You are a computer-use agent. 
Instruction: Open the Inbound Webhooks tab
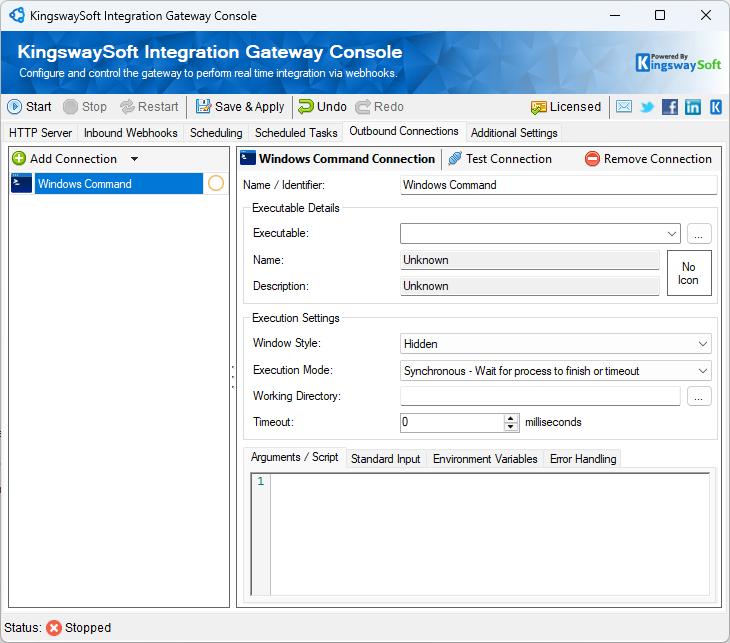click(130, 133)
